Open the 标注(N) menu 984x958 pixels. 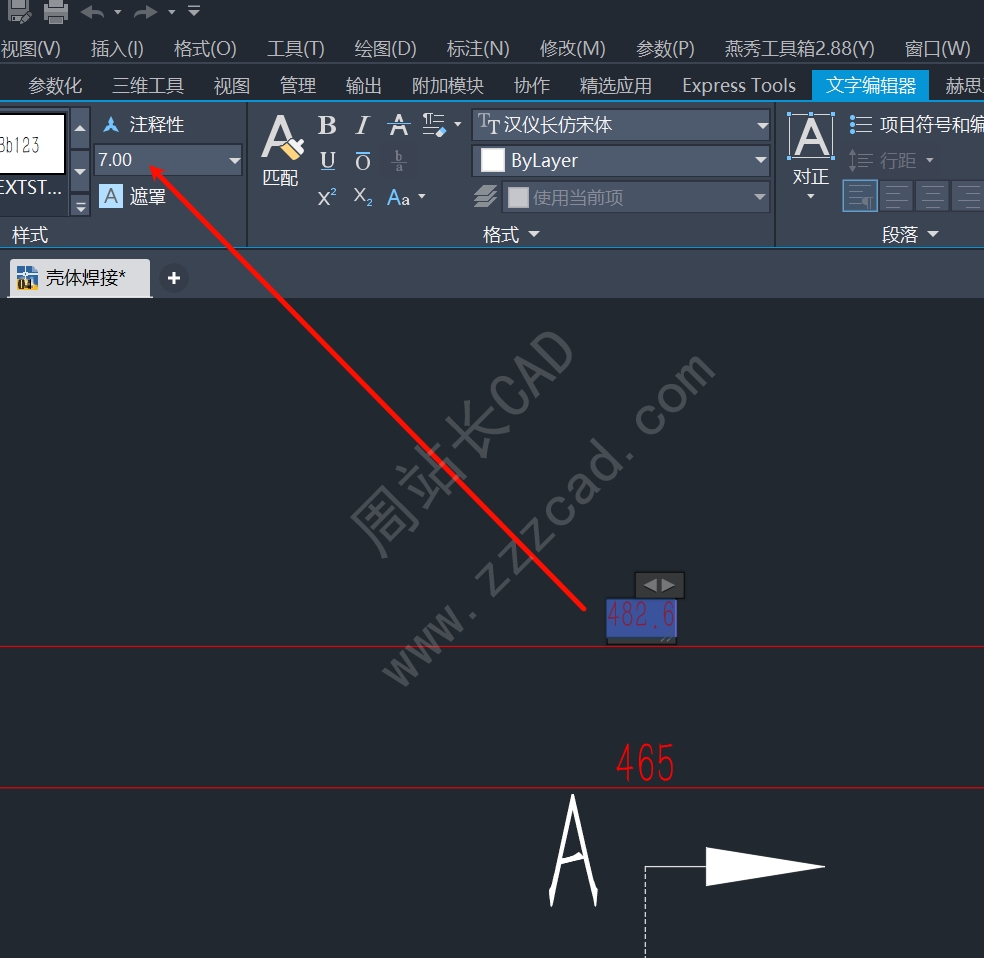(478, 48)
